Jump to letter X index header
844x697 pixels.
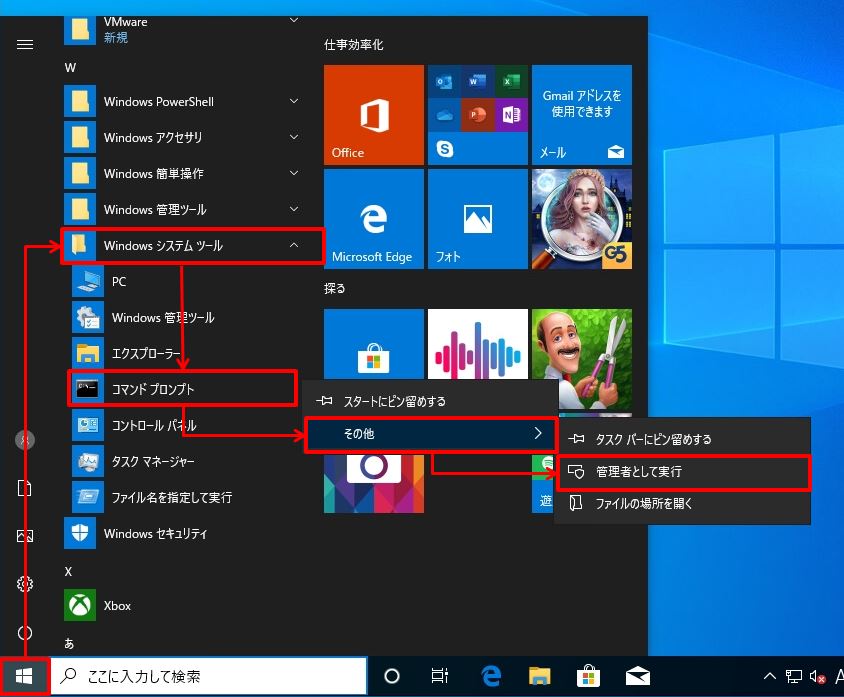tap(68, 572)
